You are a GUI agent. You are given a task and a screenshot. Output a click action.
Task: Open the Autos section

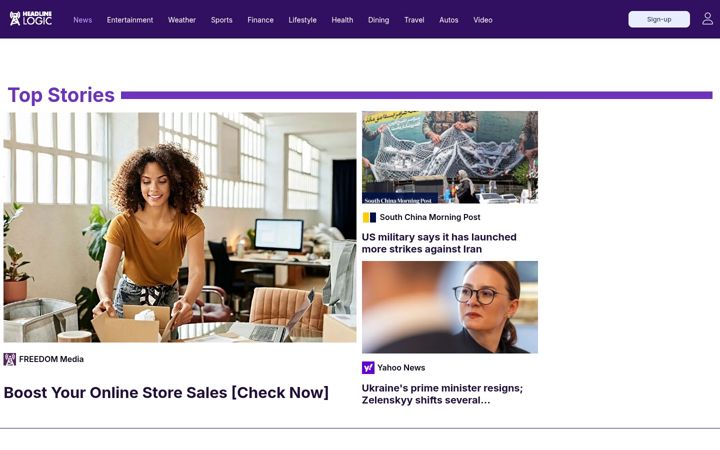coord(449,20)
